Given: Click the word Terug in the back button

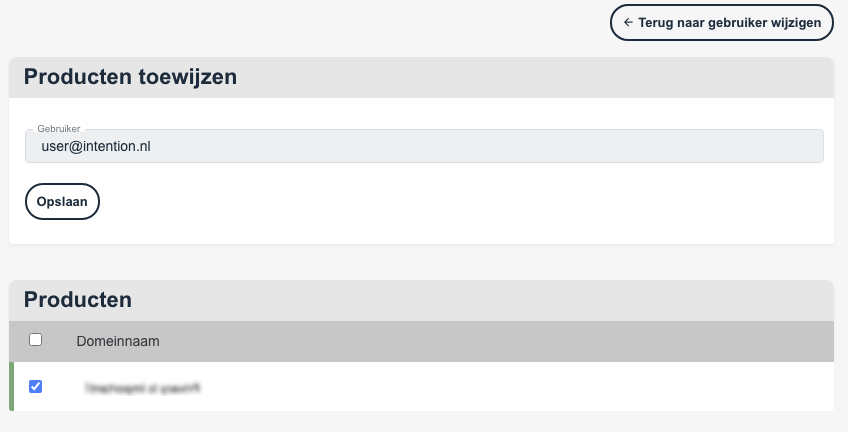Looking at the screenshot, I should tap(655, 23).
